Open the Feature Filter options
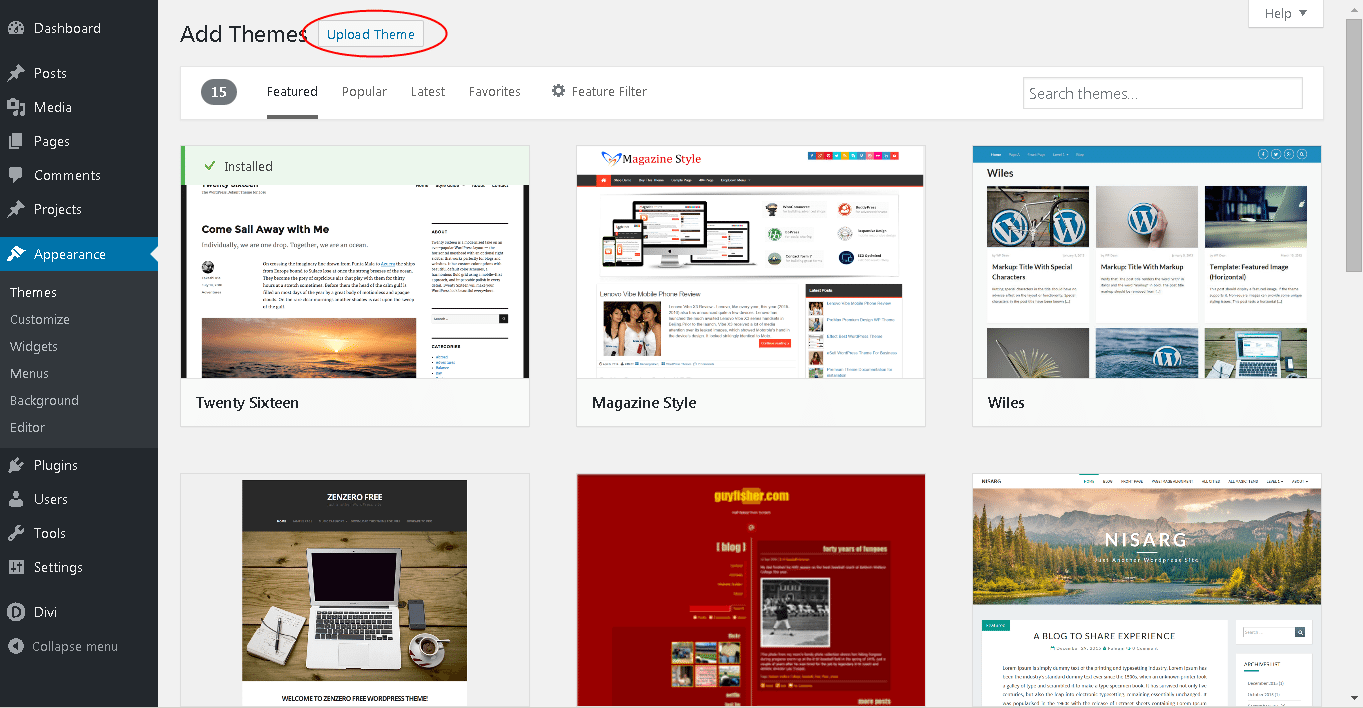 (599, 92)
